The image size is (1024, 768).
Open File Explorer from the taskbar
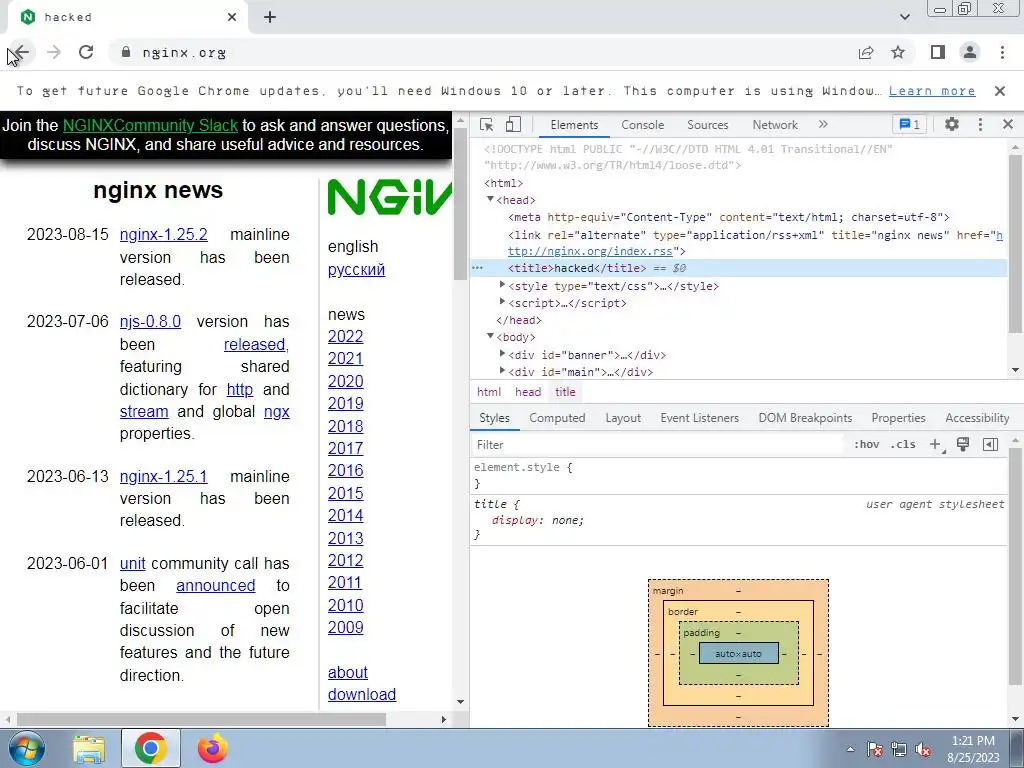[89, 749]
